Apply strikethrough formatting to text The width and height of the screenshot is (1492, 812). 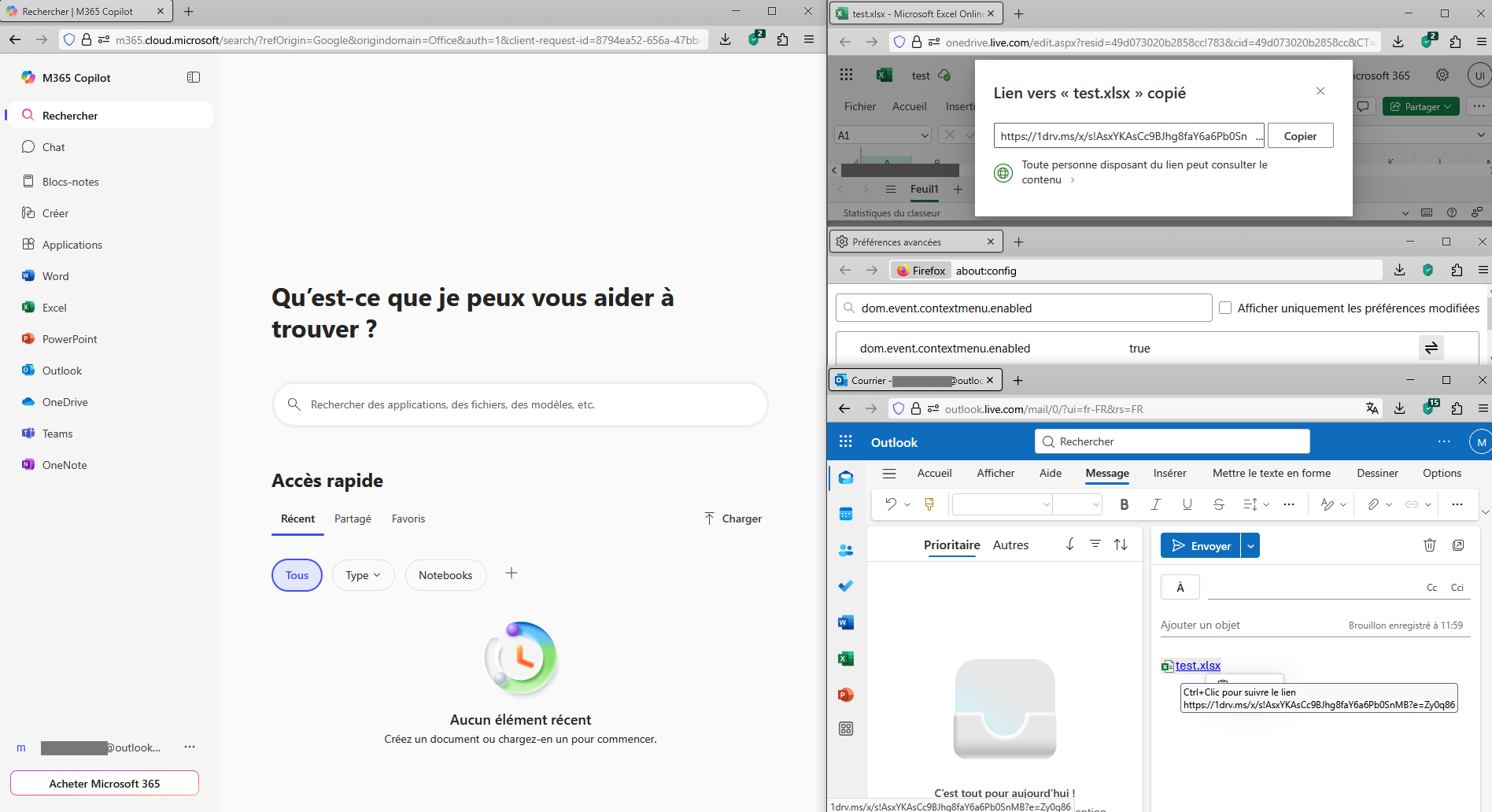[x=1218, y=504]
